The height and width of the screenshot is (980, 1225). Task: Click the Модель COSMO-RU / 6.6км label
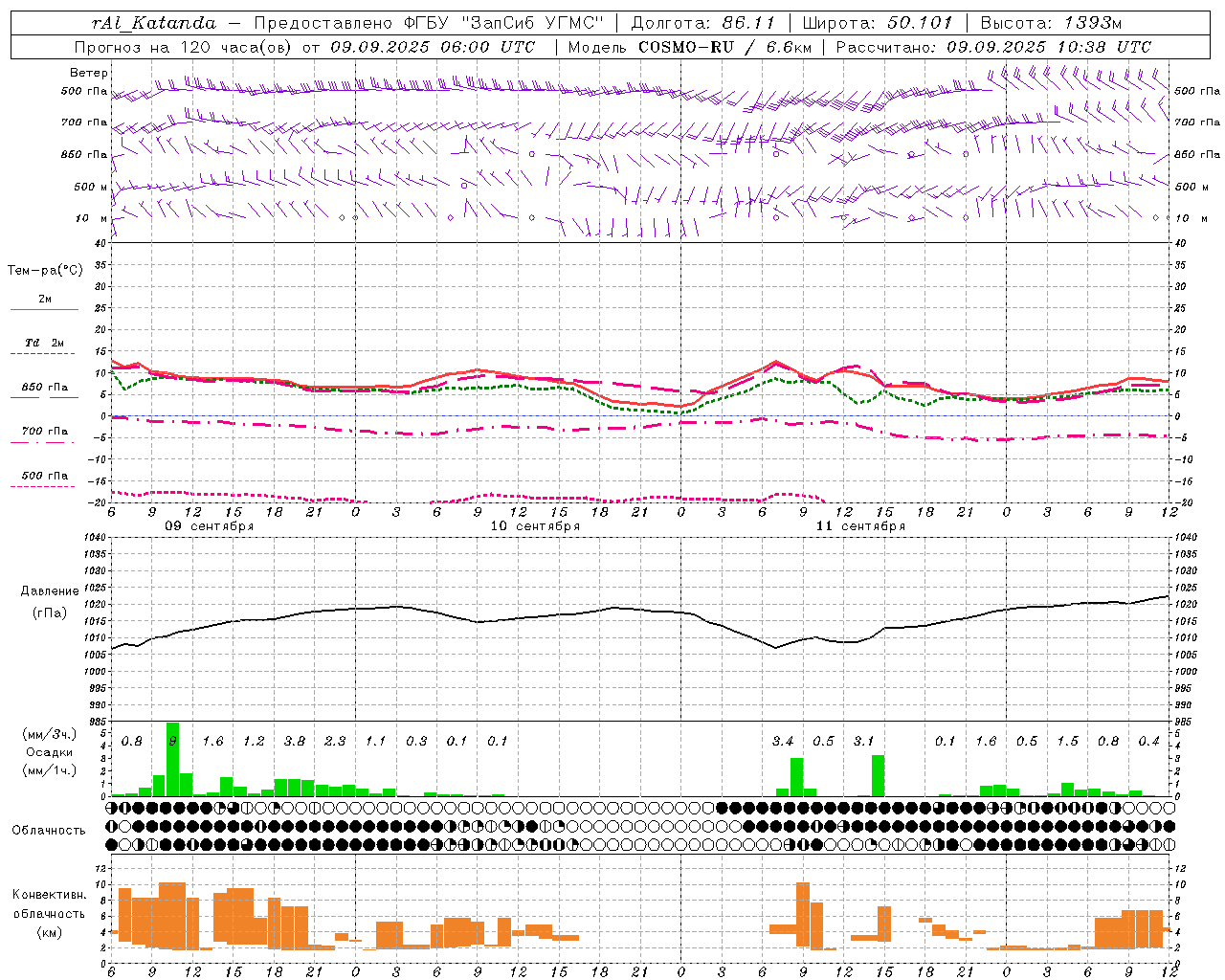coord(688,47)
